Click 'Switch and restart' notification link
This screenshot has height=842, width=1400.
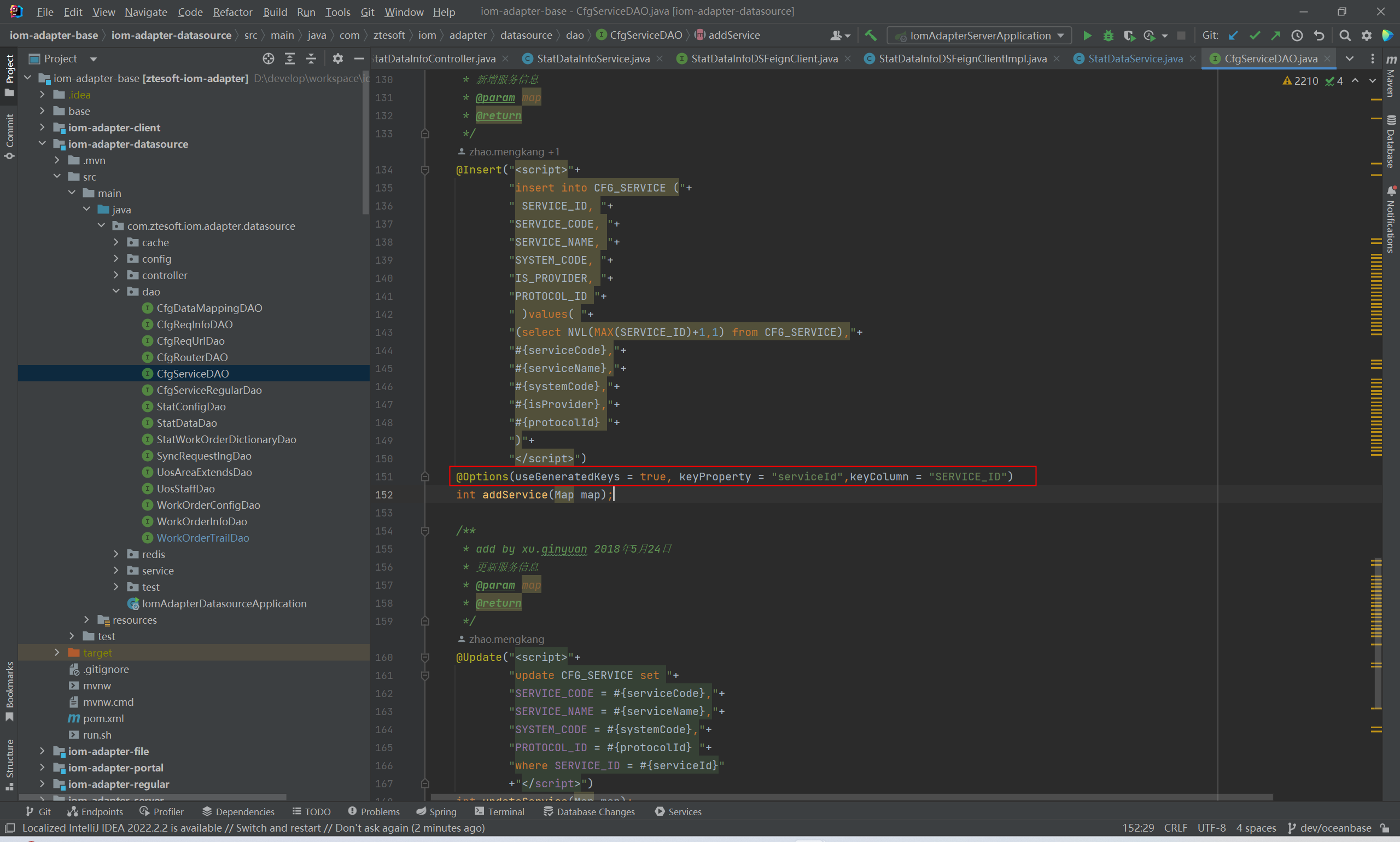click(x=278, y=828)
